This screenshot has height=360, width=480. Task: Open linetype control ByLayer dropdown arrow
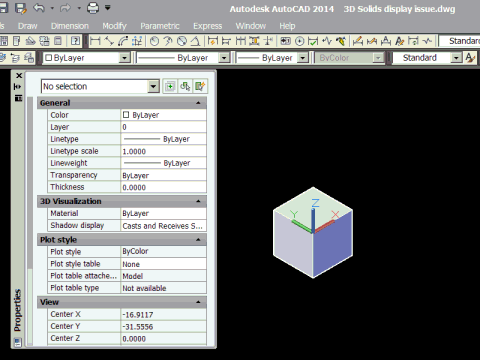(x=224, y=58)
